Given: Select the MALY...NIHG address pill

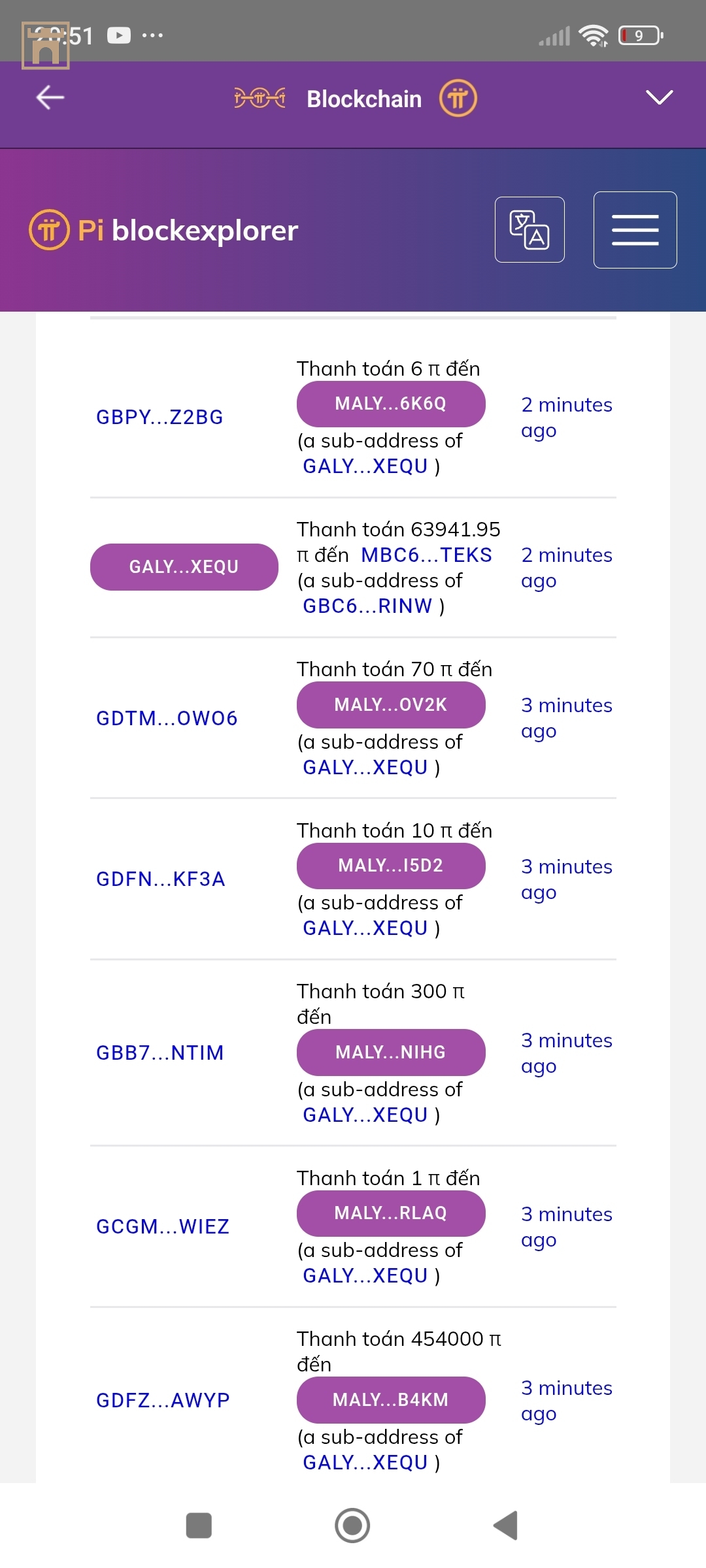Looking at the screenshot, I should (x=391, y=1053).
